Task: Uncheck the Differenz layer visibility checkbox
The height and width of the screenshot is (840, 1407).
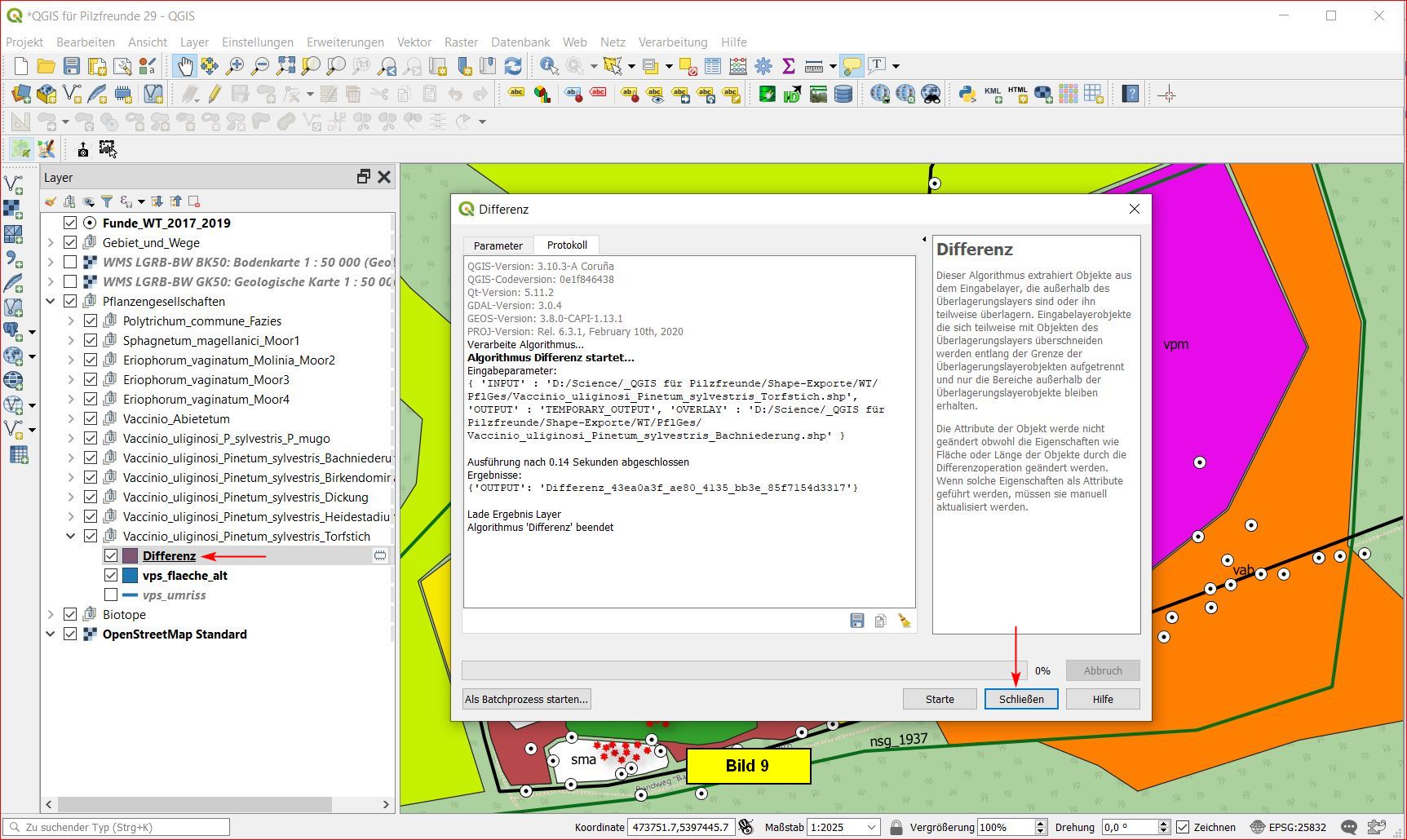Action: pos(111,555)
